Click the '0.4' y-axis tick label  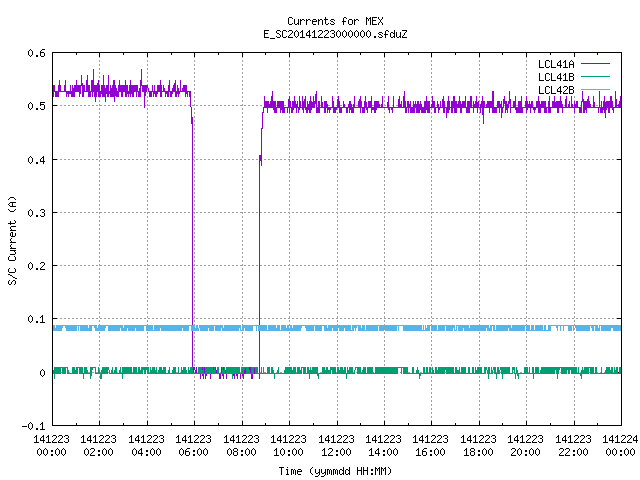pyautogui.click(x=36, y=160)
